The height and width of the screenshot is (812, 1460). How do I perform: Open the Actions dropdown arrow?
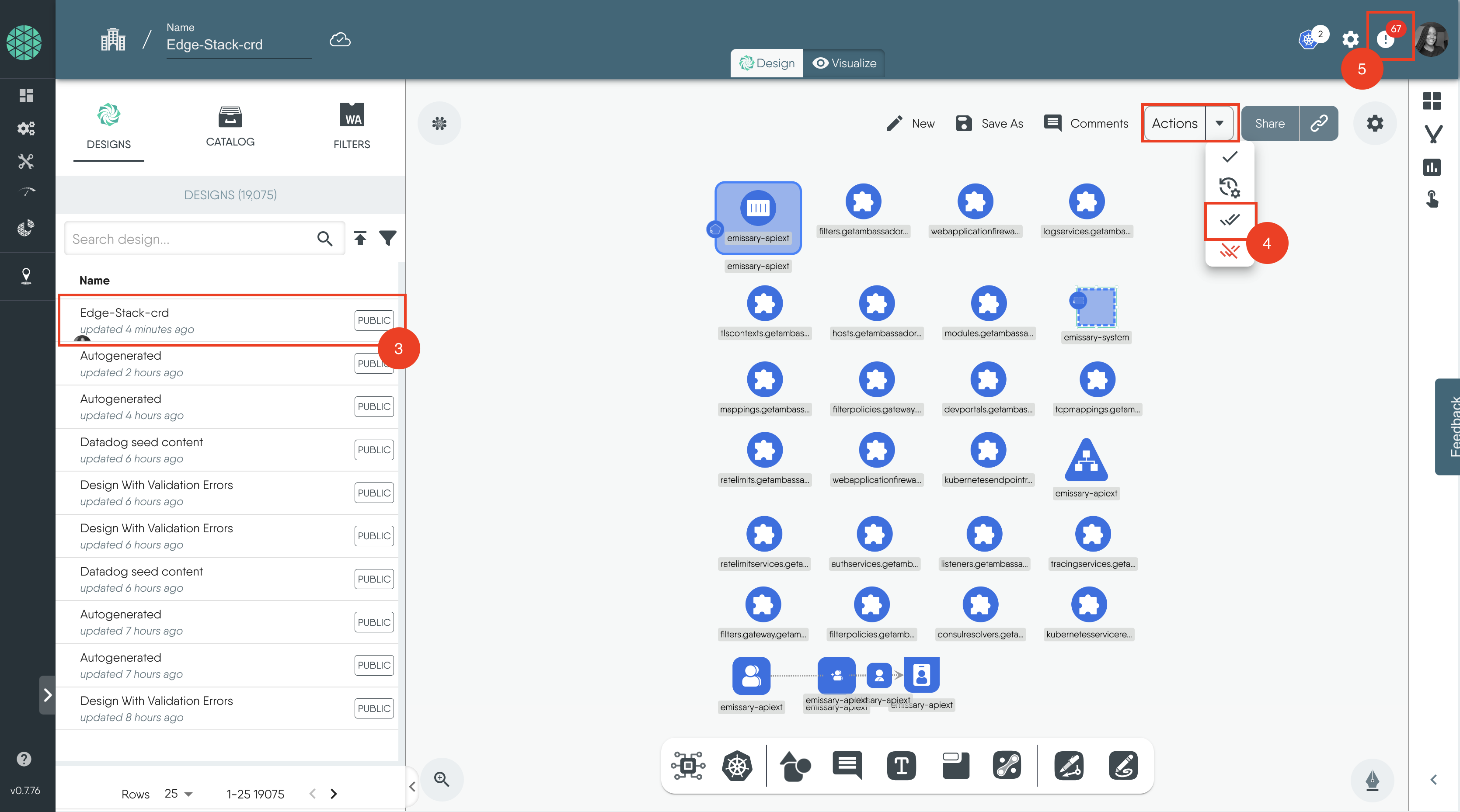click(x=1219, y=123)
